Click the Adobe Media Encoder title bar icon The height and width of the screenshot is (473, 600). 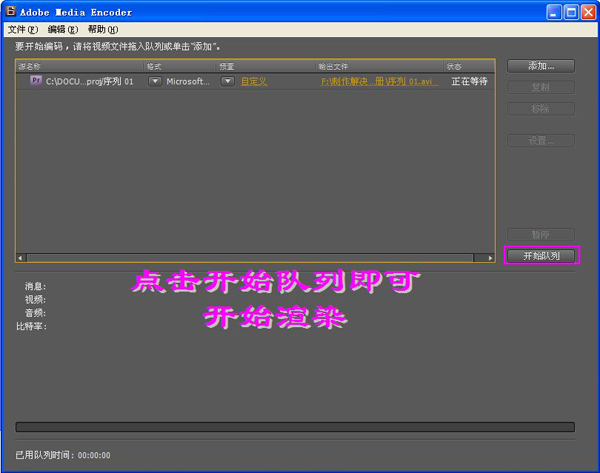point(11,11)
